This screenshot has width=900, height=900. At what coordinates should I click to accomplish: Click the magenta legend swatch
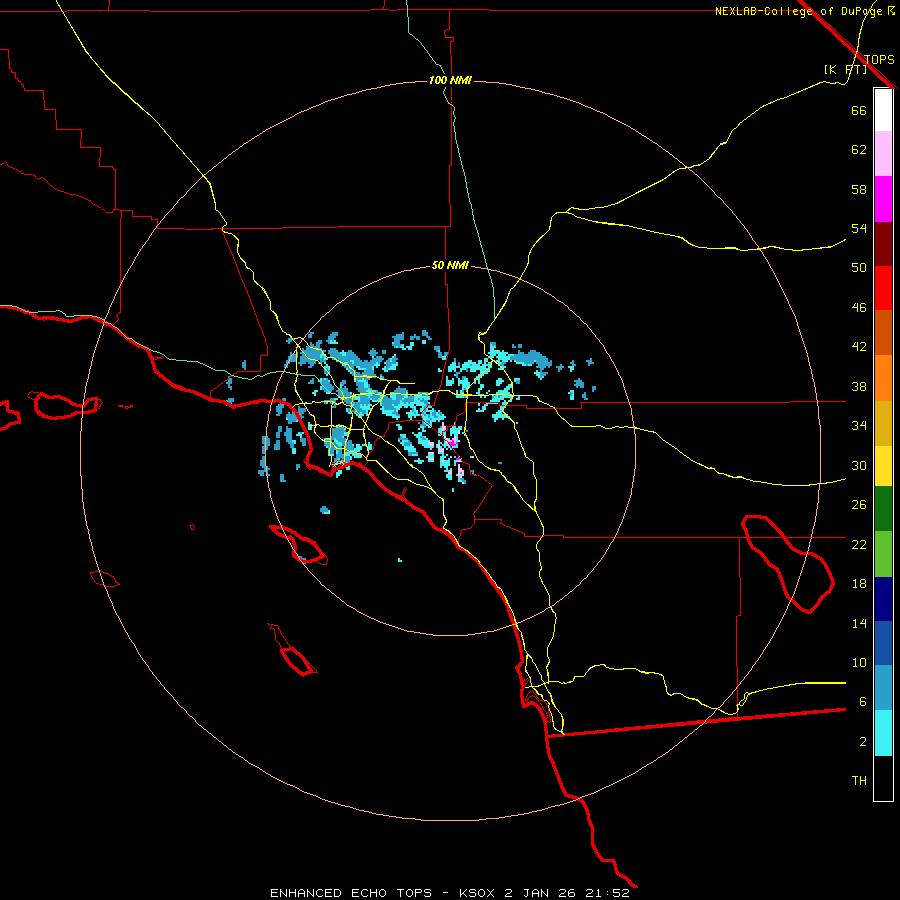(x=883, y=199)
